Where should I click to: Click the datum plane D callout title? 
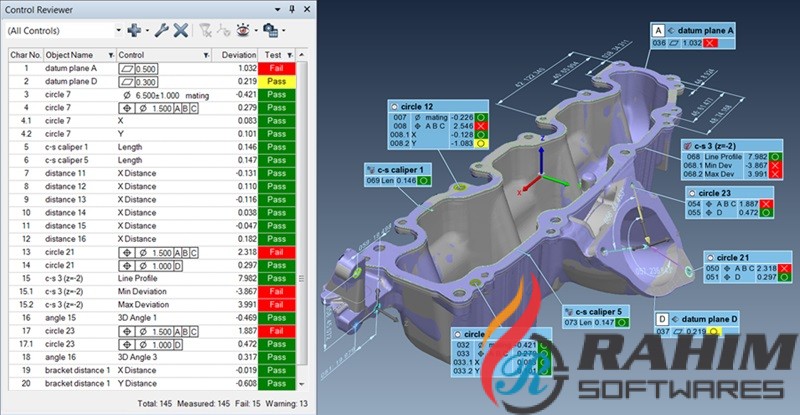710,320
